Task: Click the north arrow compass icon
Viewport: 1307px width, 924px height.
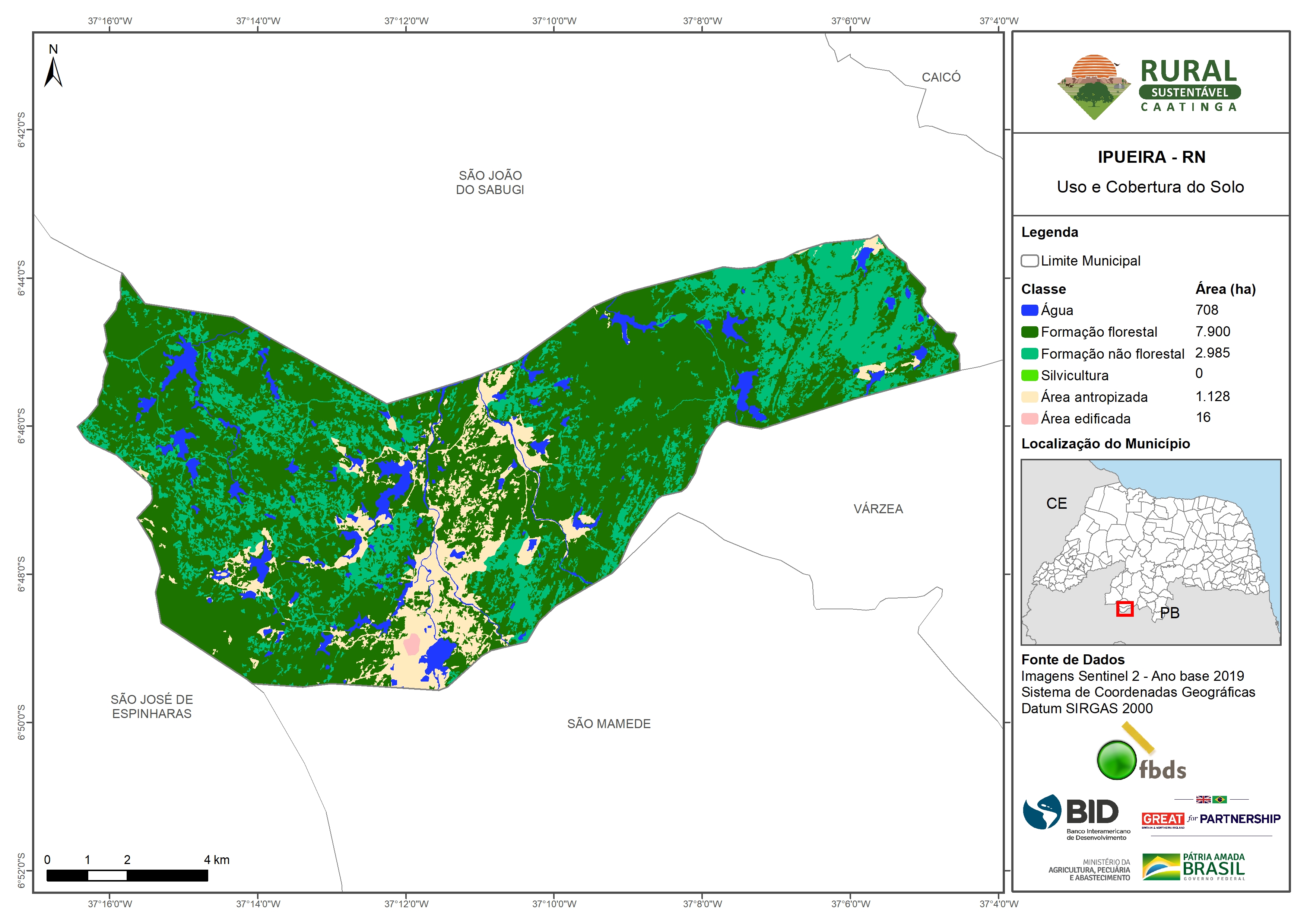Action: coord(53,72)
